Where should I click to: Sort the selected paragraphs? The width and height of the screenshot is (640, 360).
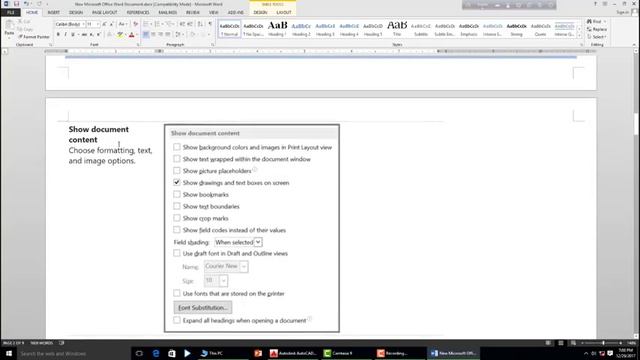tap(200, 24)
